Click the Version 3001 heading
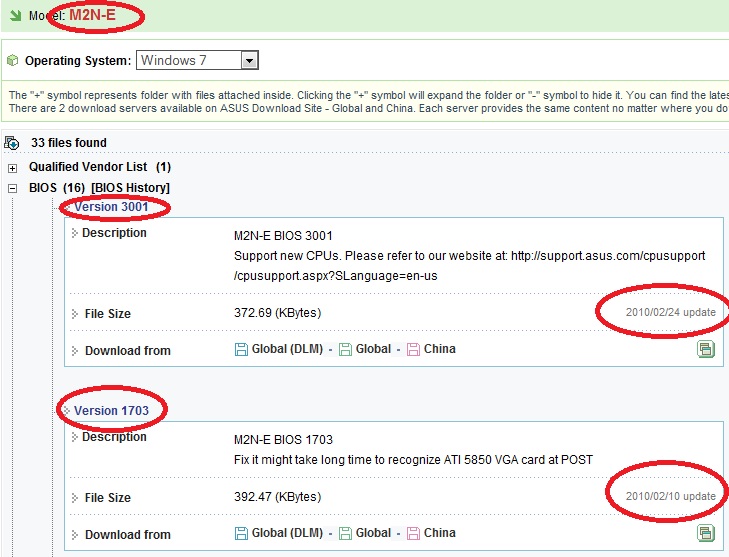The width and height of the screenshot is (729, 557). click(x=111, y=206)
